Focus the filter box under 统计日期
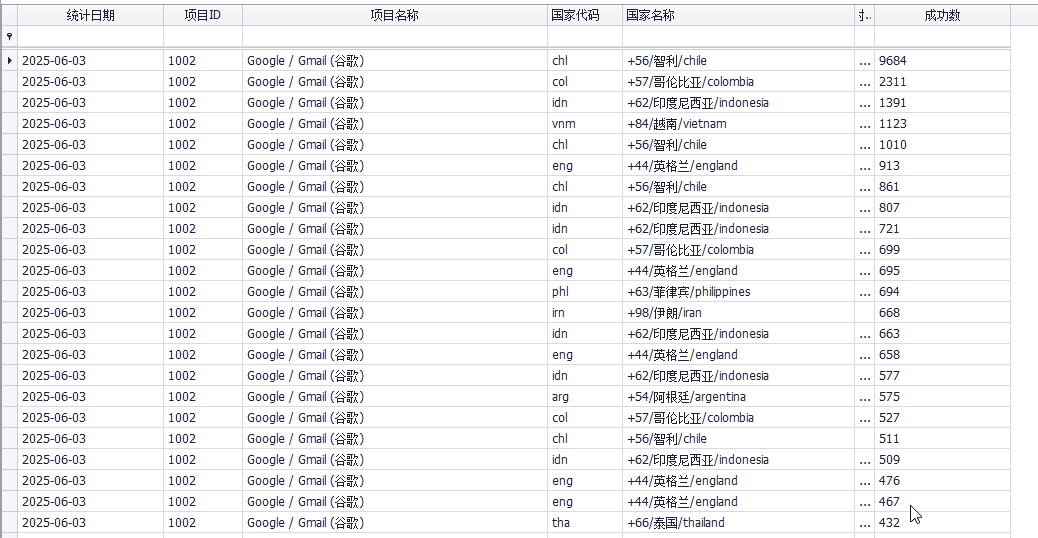This screenshot has width=1038, height=538. pos(91,36)
